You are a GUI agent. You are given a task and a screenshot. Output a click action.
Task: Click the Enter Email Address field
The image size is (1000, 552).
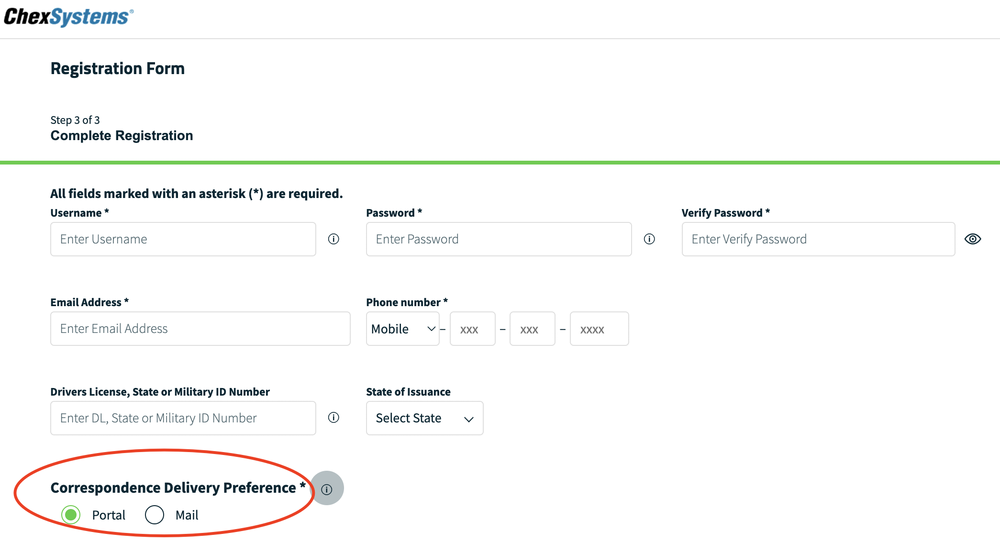pos(200,328)
